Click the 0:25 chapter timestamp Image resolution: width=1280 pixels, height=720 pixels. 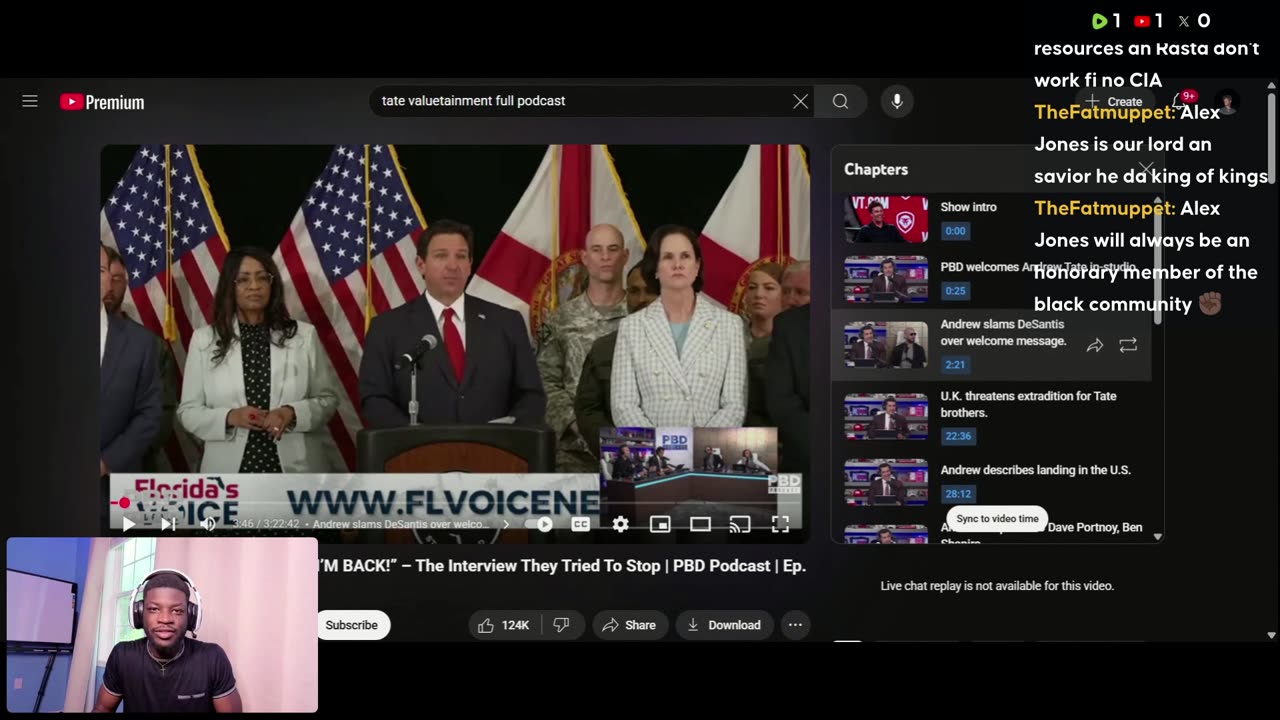955,291
